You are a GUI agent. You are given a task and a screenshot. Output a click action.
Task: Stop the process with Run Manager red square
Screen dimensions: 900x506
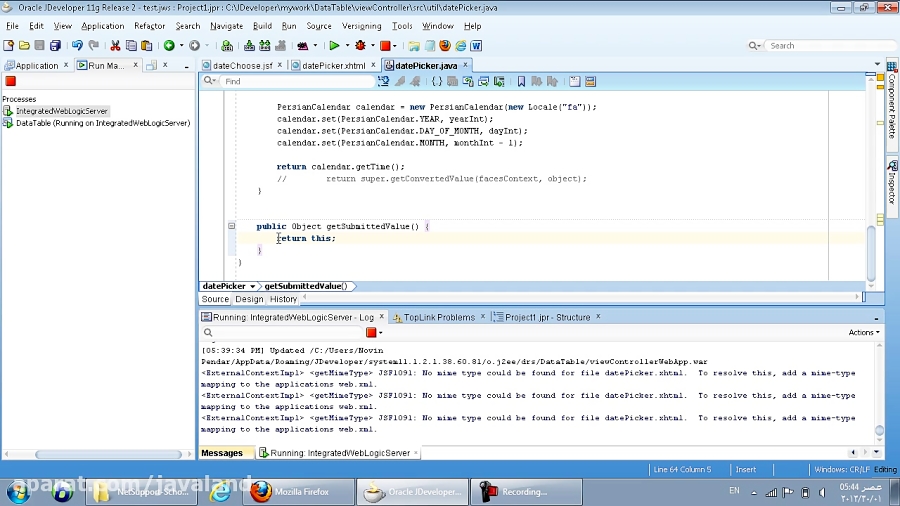click(11, 81)
